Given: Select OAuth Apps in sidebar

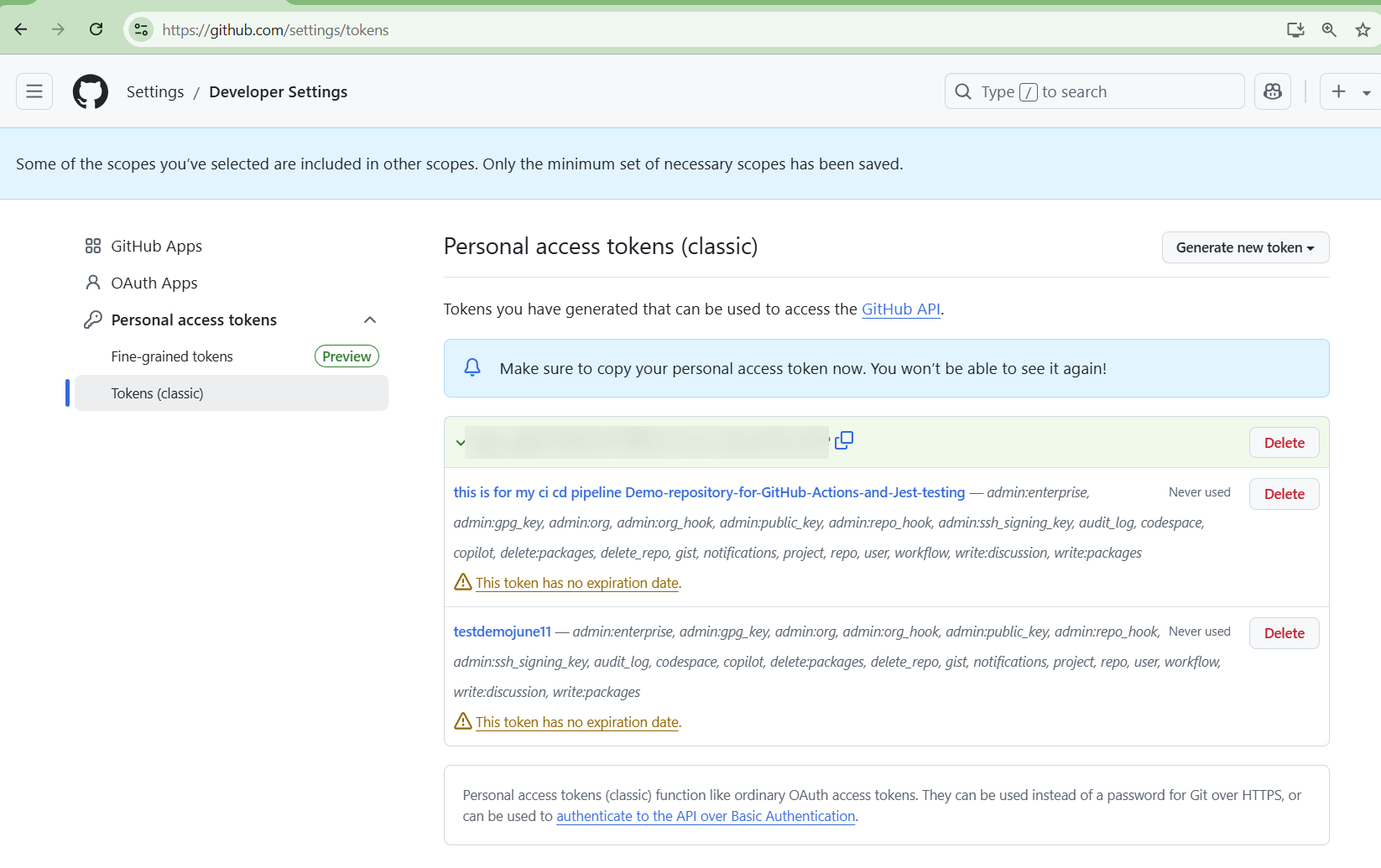Looking at the screenshot, I should 154,283.
